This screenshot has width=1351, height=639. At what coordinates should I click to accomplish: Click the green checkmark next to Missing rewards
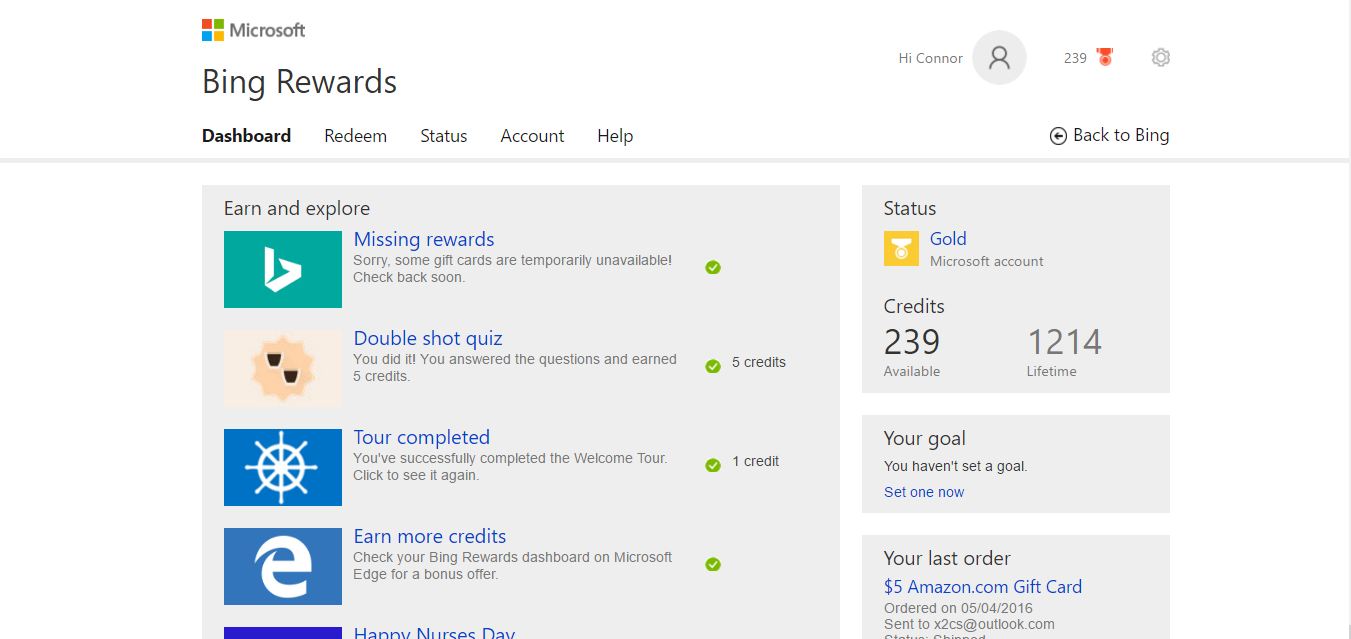[713, 267]
